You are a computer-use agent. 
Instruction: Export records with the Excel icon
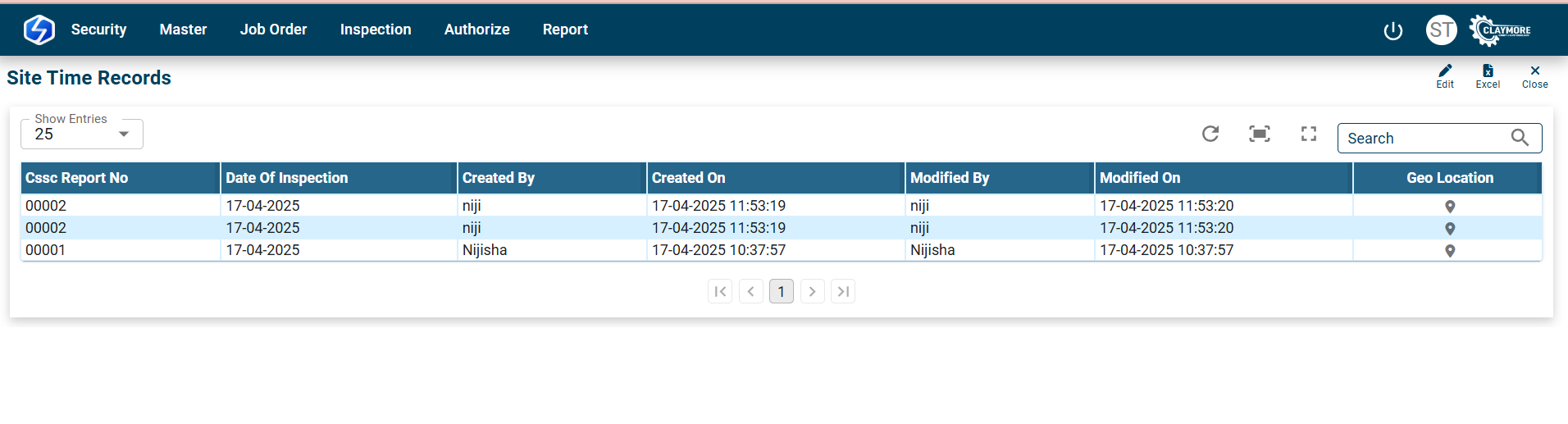point(1488,71)
